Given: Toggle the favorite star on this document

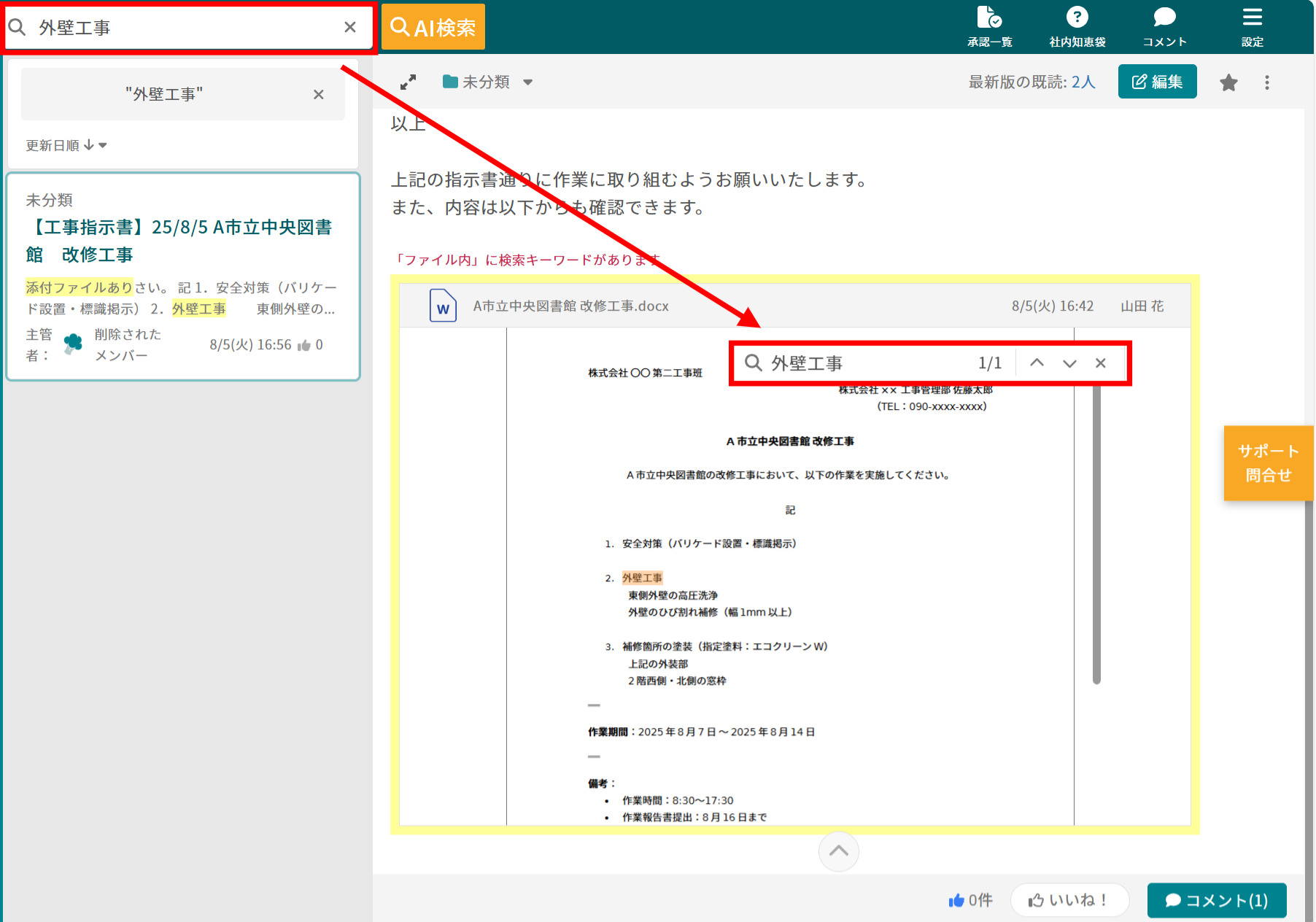Looking at the screenshot, I should click(x=1228, y=82).
